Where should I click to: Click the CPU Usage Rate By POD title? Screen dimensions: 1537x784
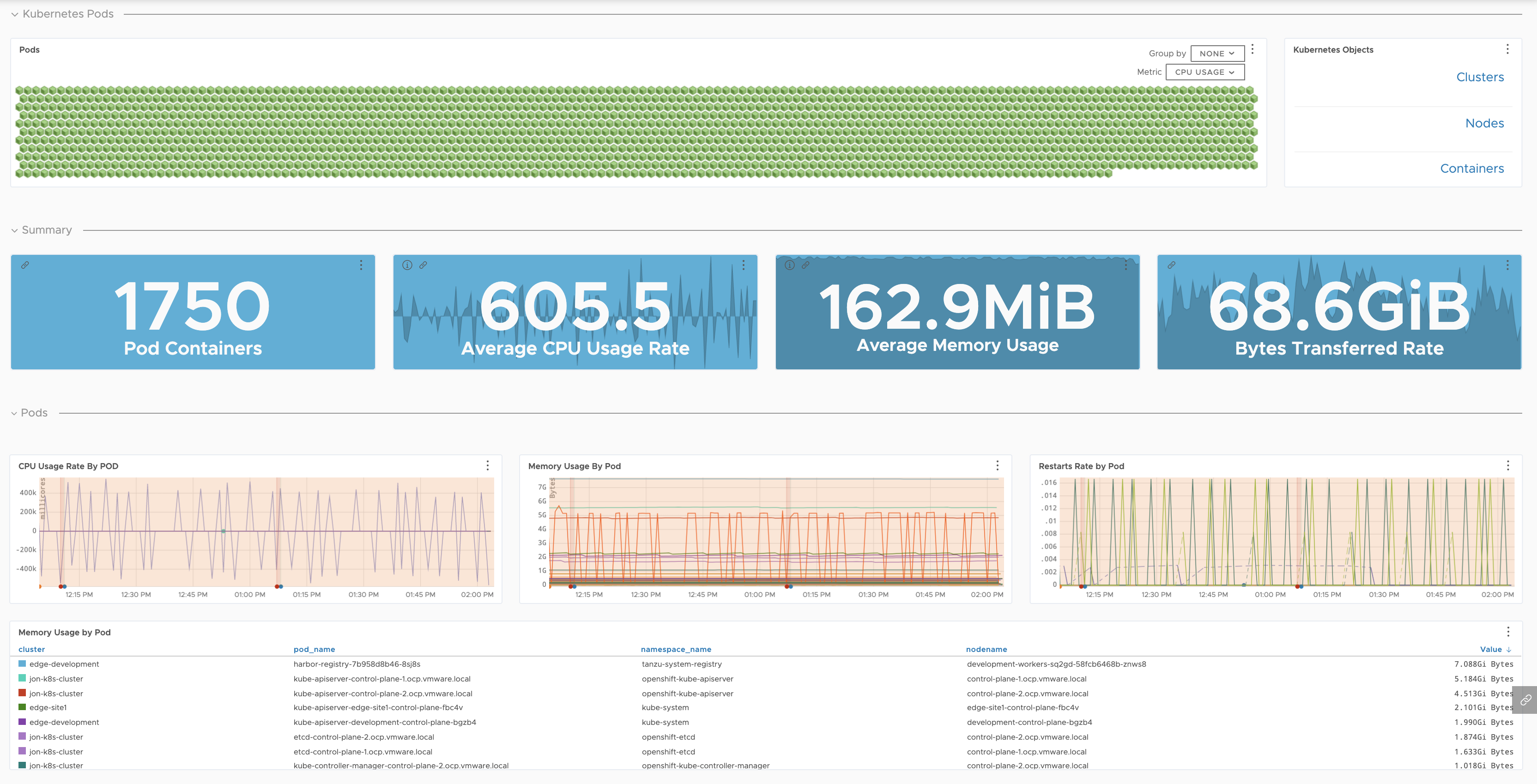[x=68, y=466]
